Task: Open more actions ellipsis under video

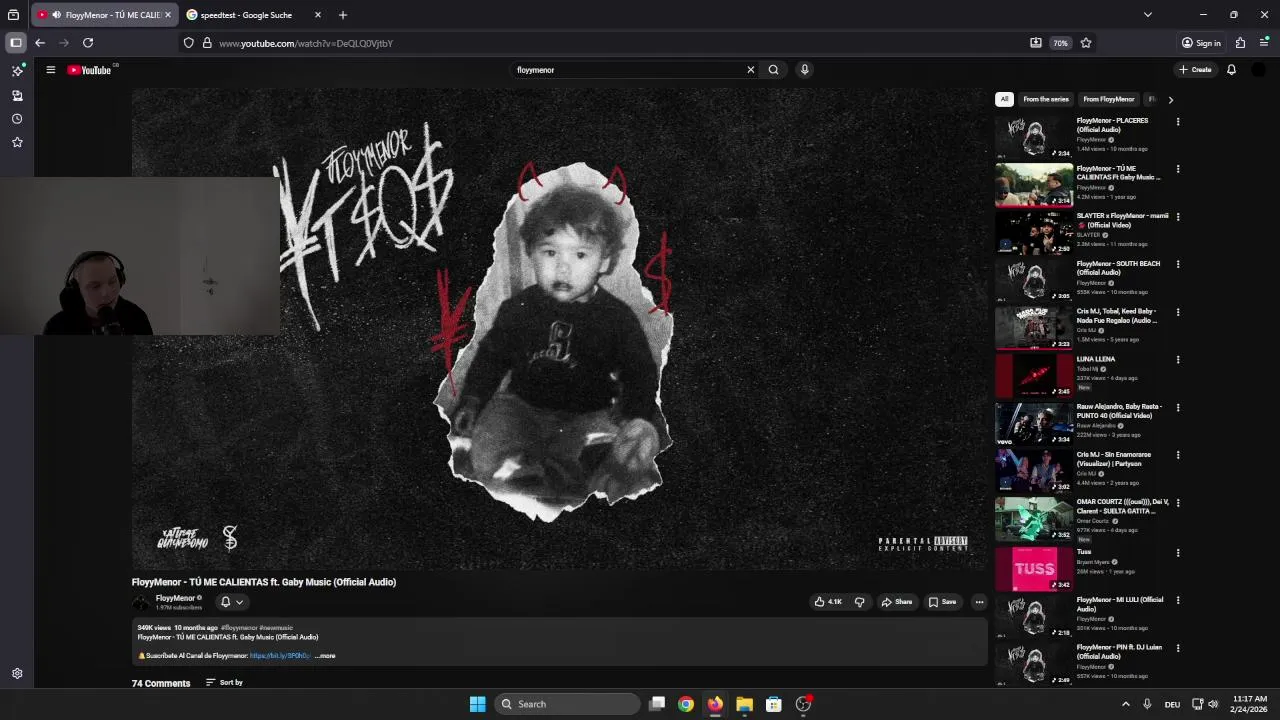Action: (x=979, y=602)
